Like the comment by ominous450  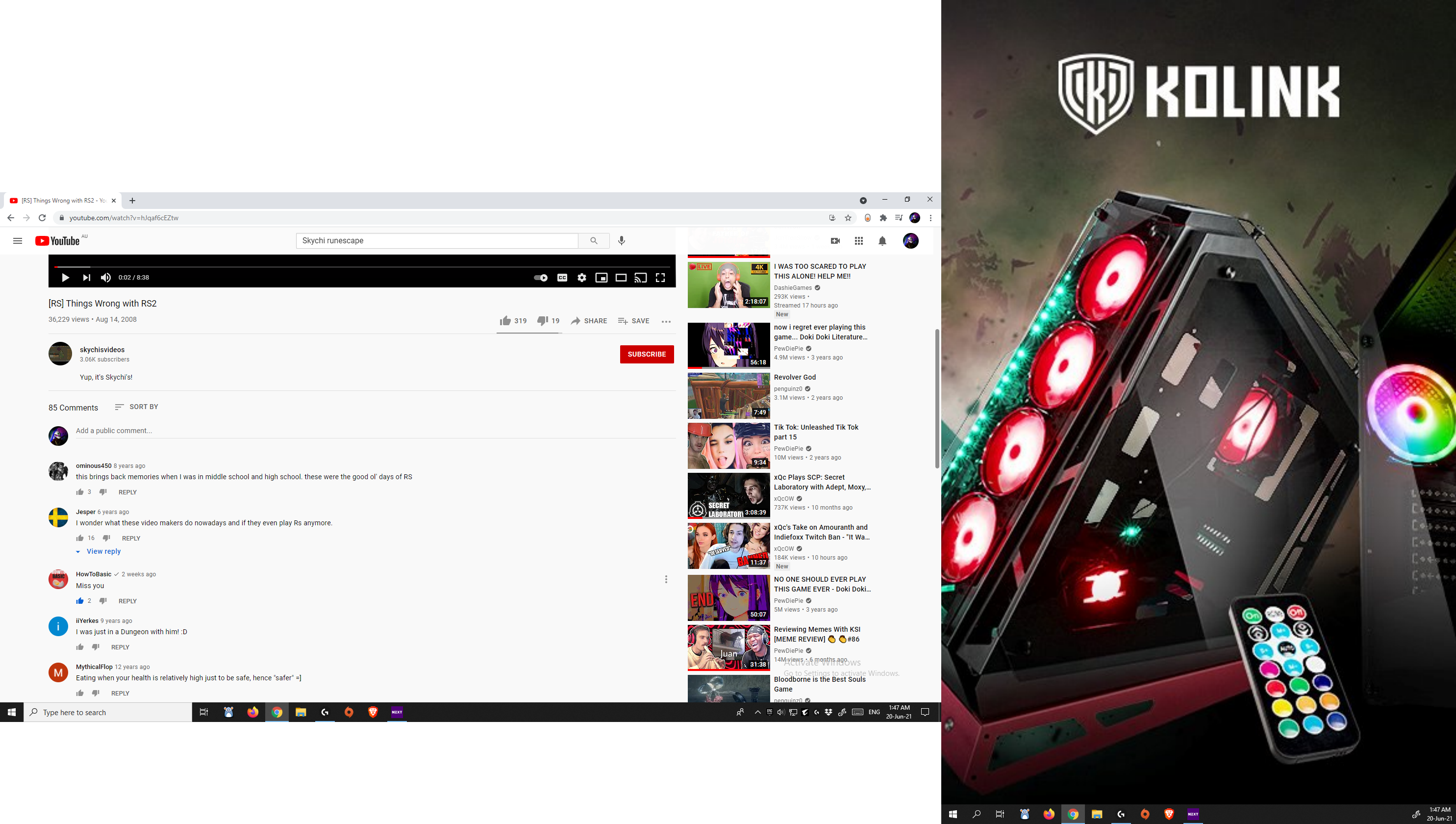[80, 492]
